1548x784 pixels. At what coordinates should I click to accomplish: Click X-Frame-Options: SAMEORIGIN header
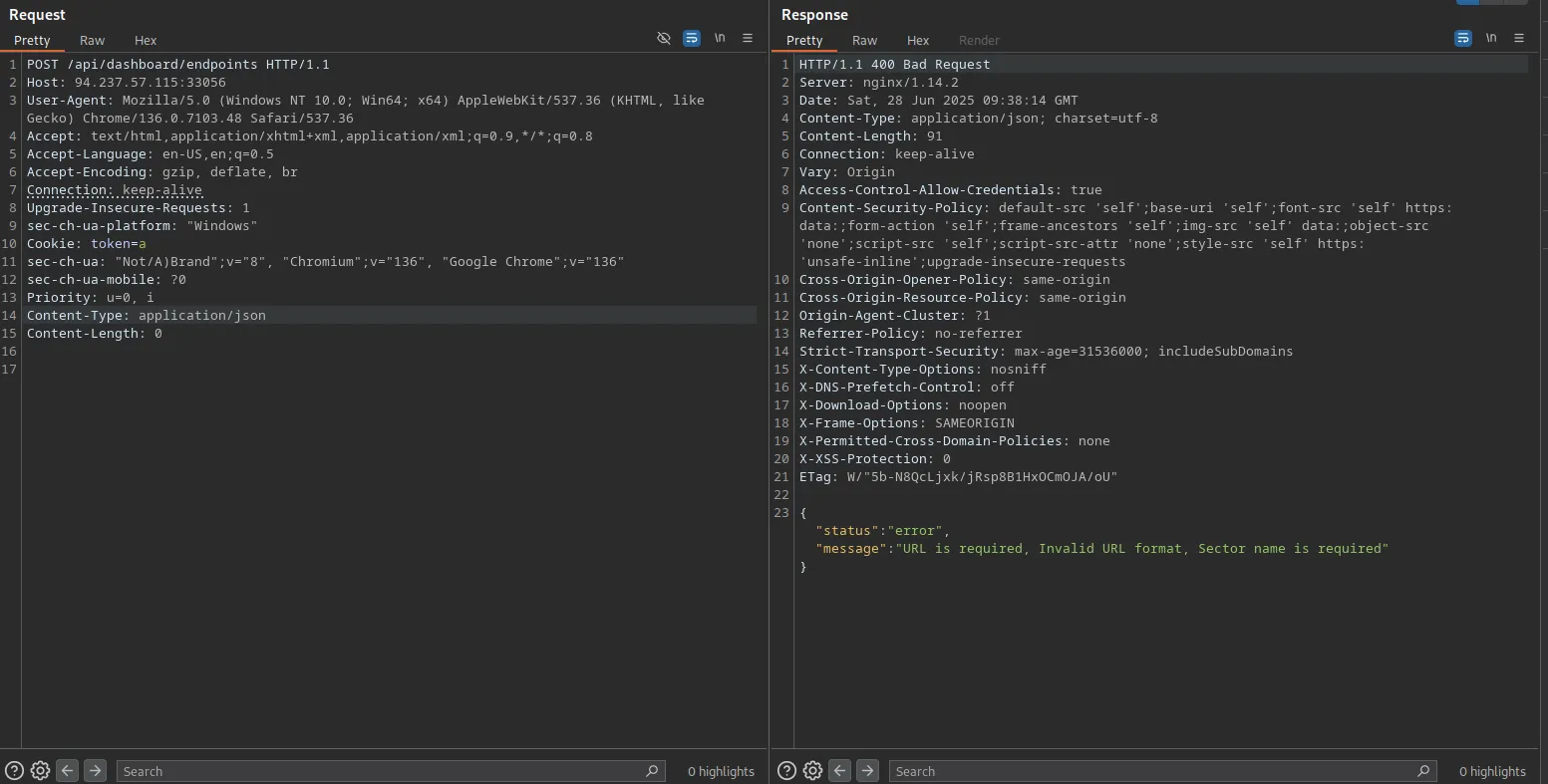point(907,422)
